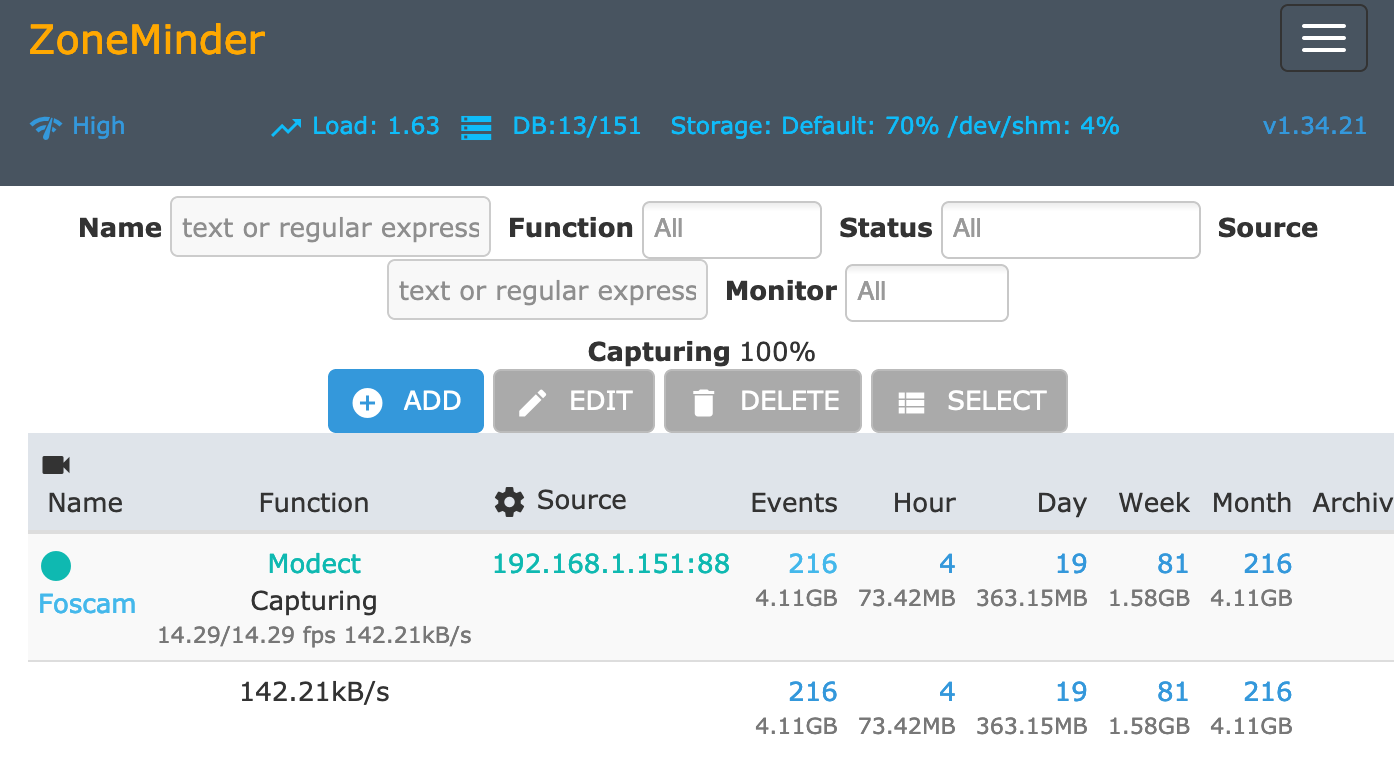
Task: Click the load trend chart icon
Action: pyautogui.click(x=286, y=127)
